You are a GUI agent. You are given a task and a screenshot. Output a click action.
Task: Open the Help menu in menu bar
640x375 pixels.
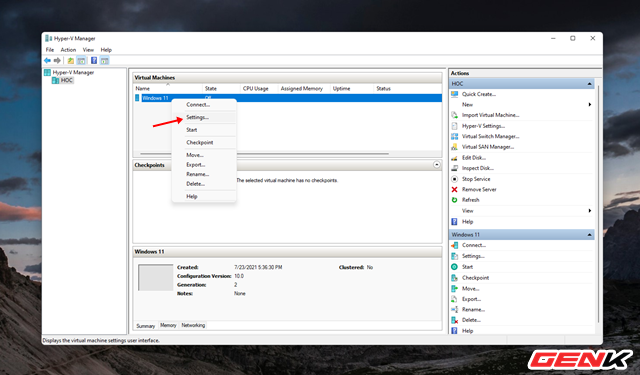tap(106, 50)
